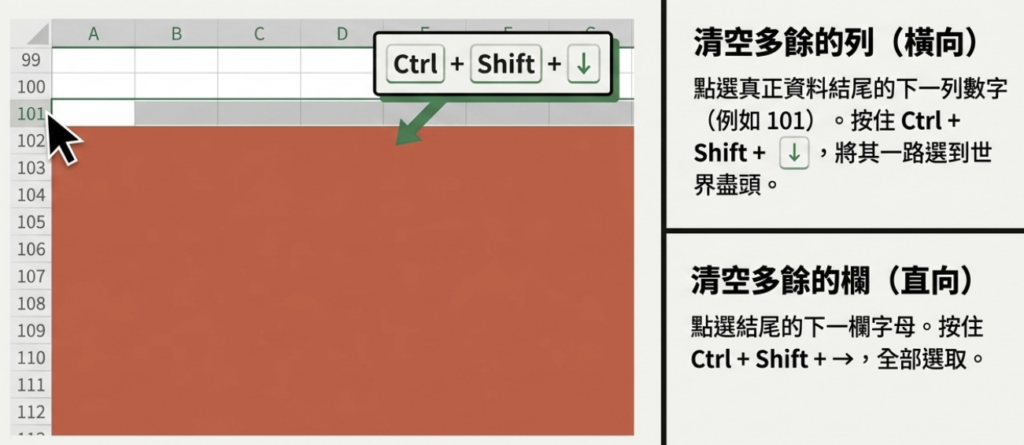Select column A header
The height and width of the screenshot is (445, 1024).
tap(93, 34)
